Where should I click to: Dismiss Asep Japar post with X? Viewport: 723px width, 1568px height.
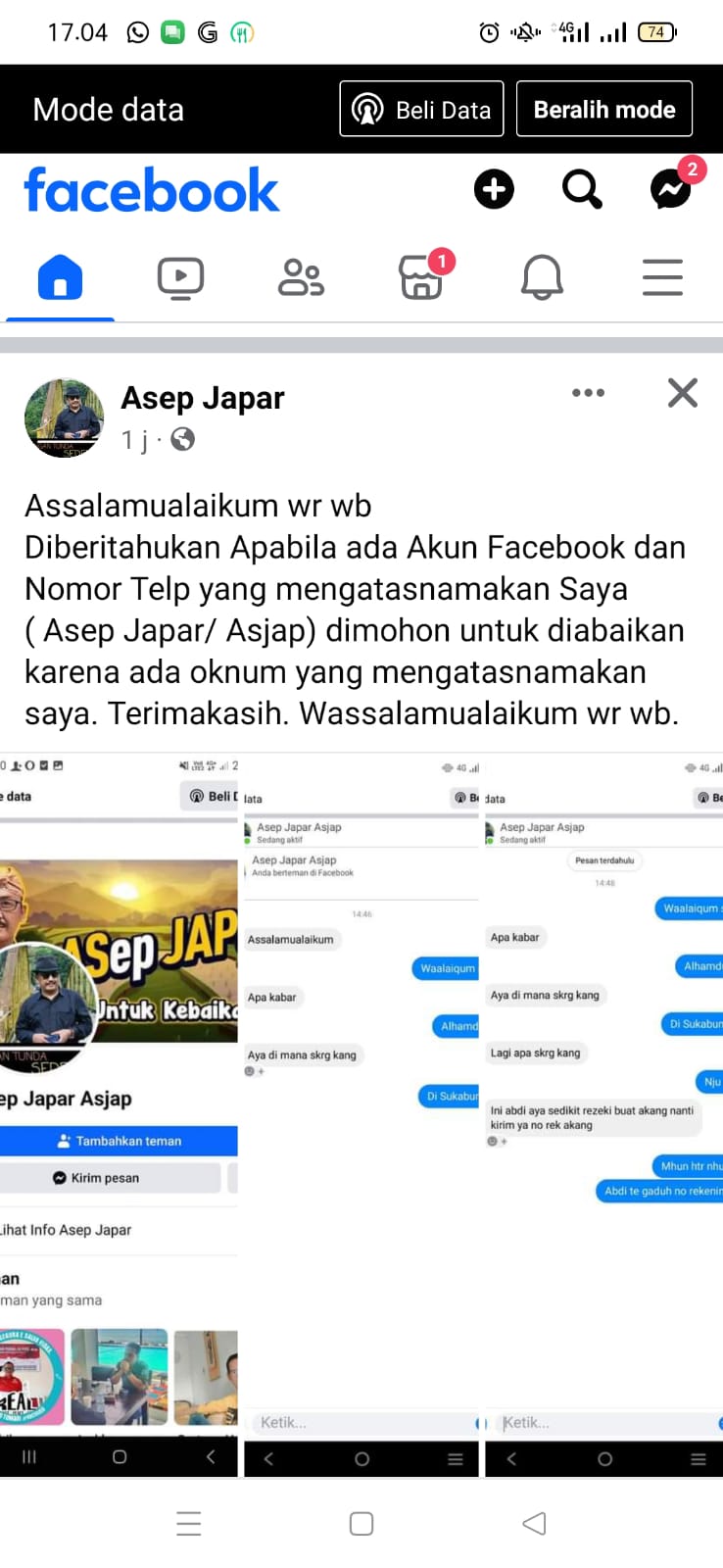point(683,393)
